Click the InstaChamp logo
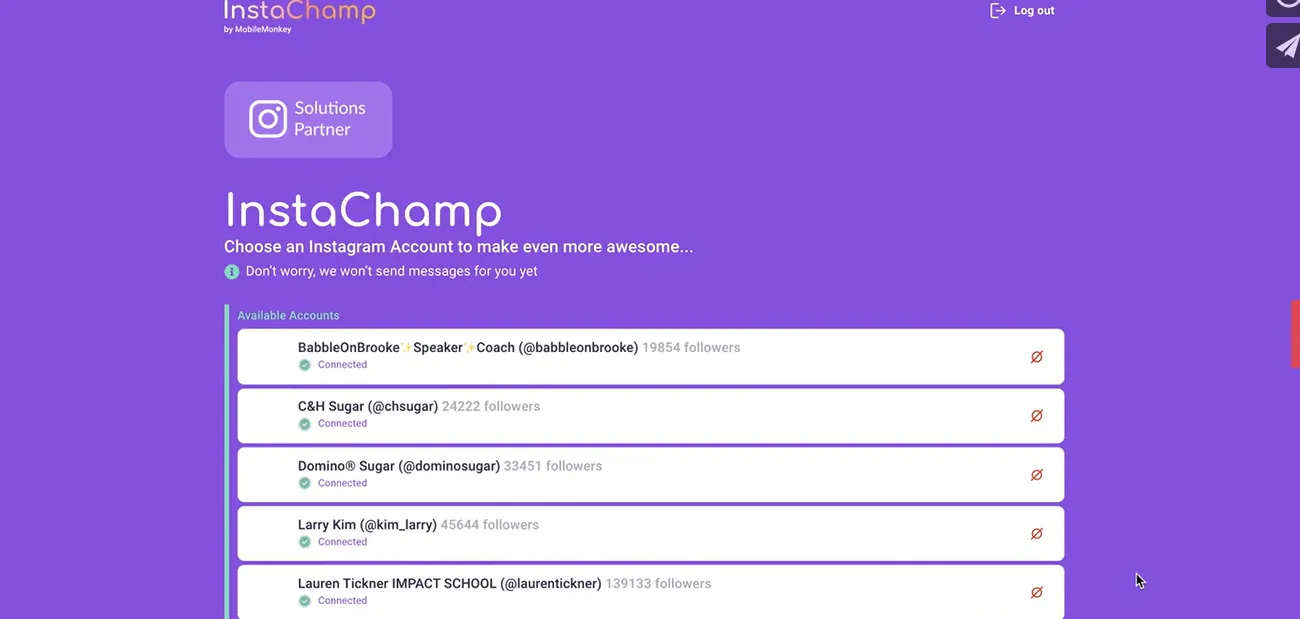The image size is (1300, 619). coord(300,15)
